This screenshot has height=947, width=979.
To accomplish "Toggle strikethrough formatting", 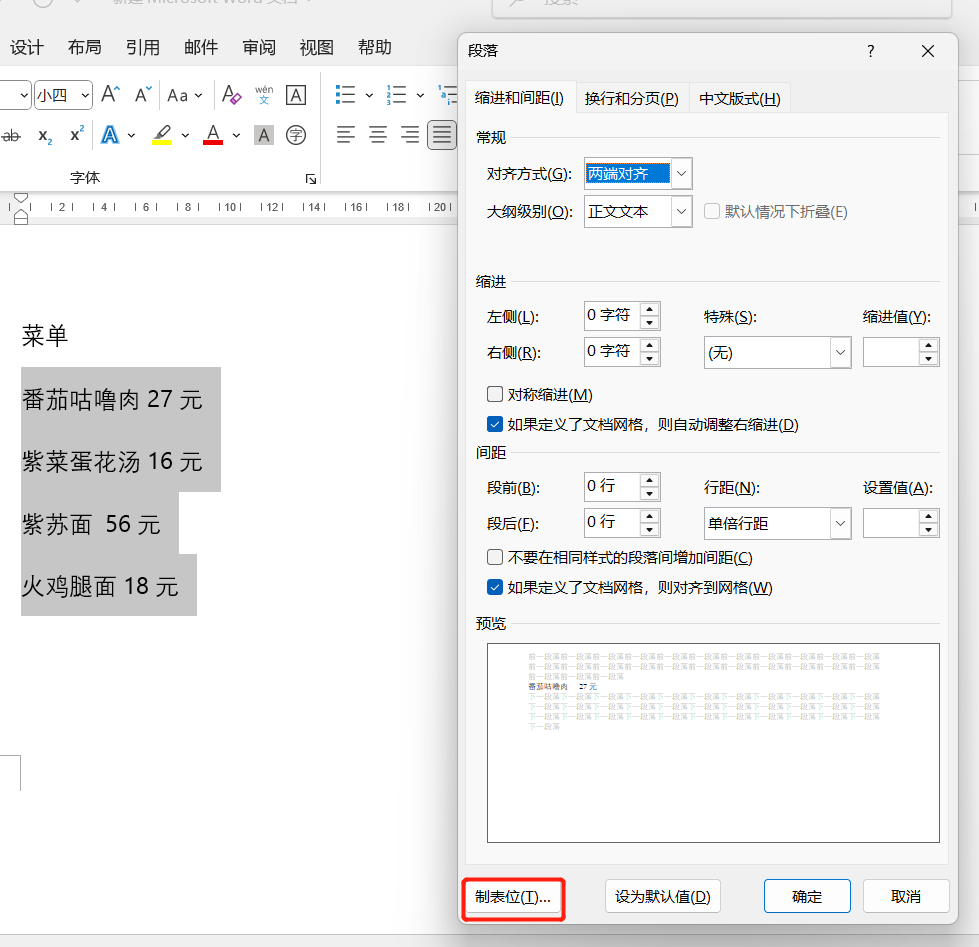I will pyautogui.click(x=11, y=135).
